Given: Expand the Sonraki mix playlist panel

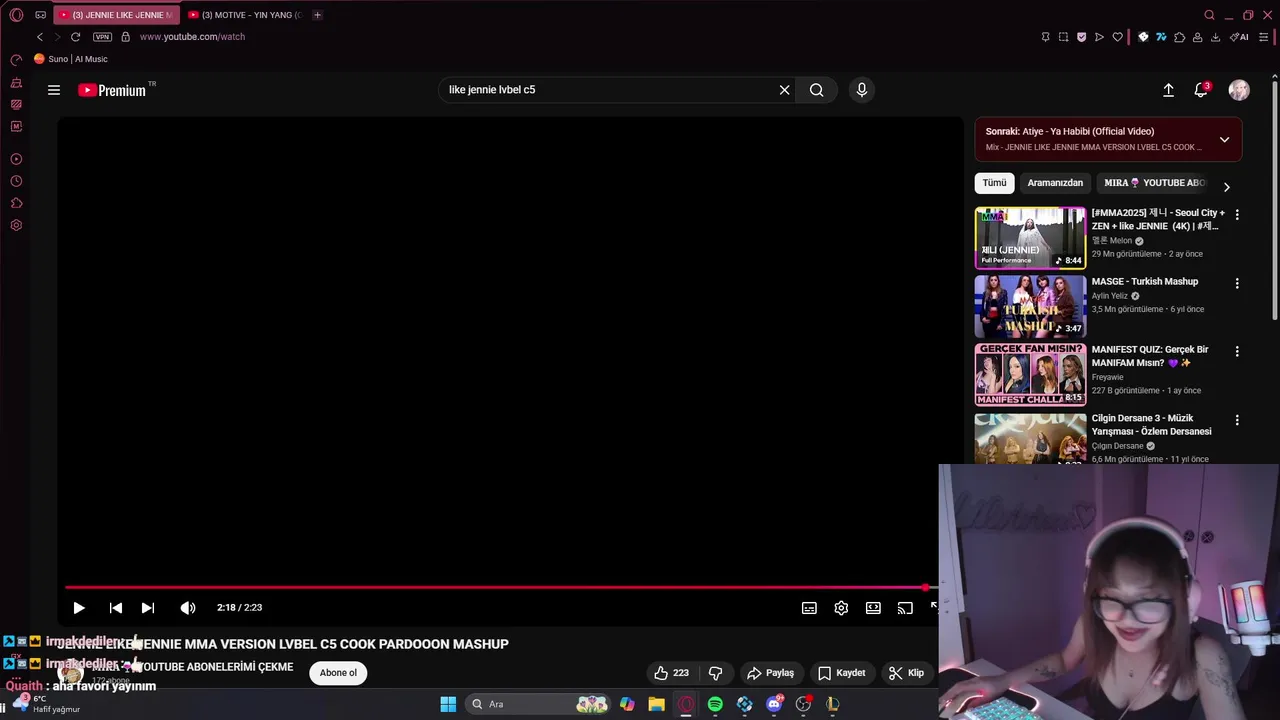Looking at the screenshot, I should [1224, 139].
